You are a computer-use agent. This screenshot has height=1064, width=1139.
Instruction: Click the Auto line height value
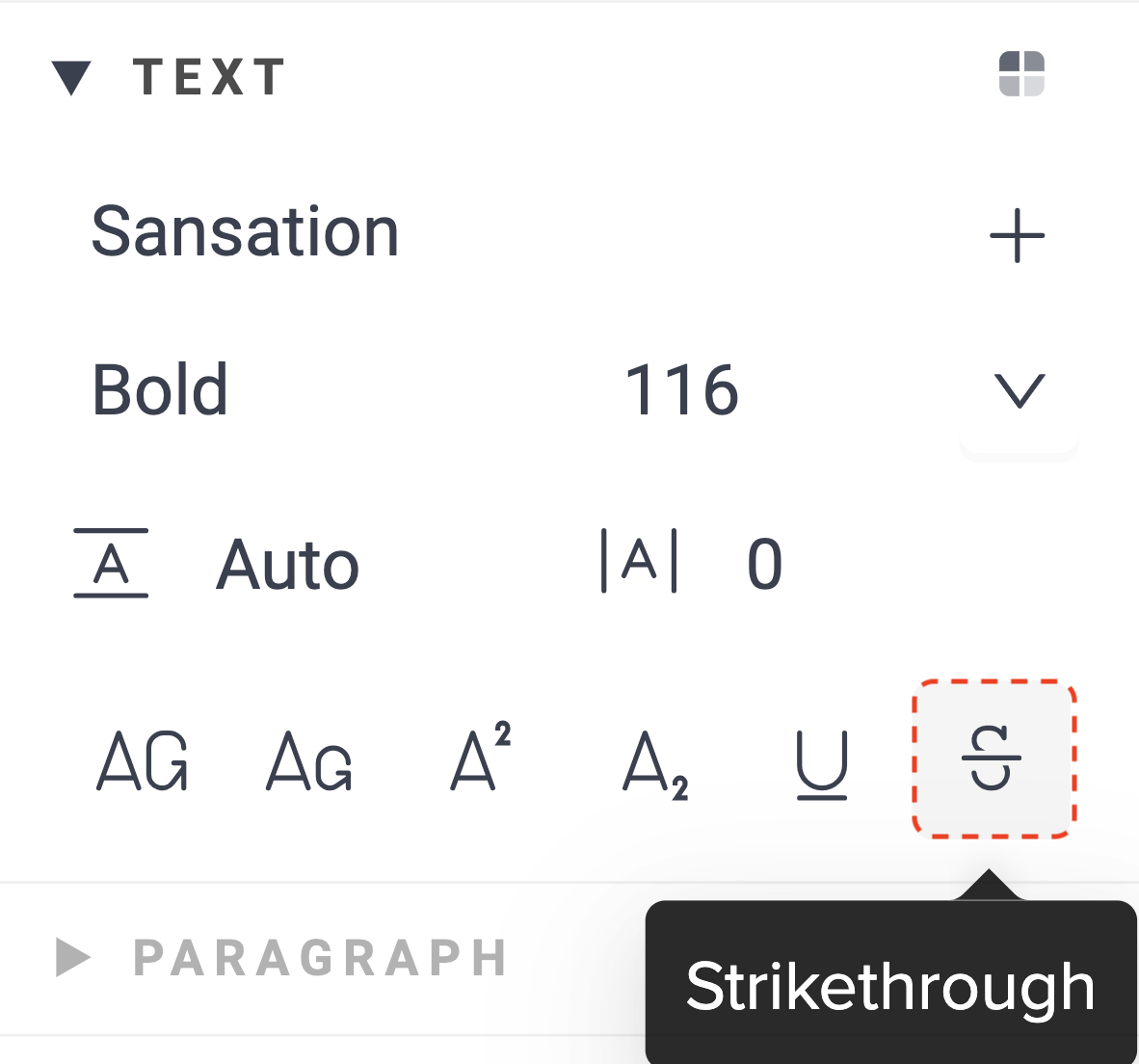click(x=287, y=565)
